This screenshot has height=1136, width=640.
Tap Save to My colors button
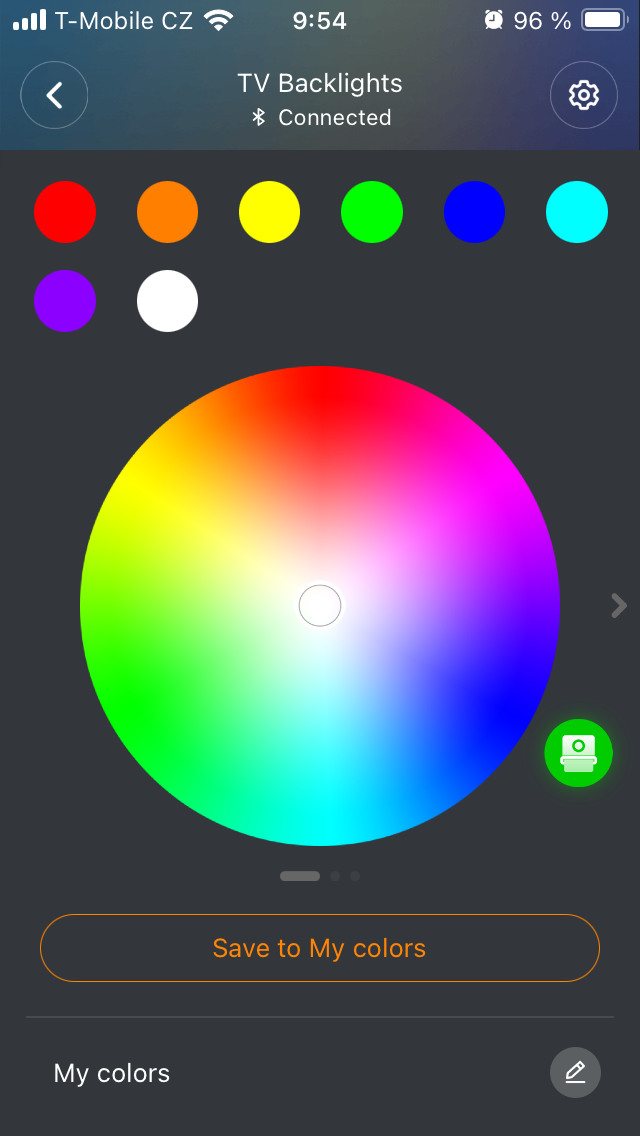(320, 948)
